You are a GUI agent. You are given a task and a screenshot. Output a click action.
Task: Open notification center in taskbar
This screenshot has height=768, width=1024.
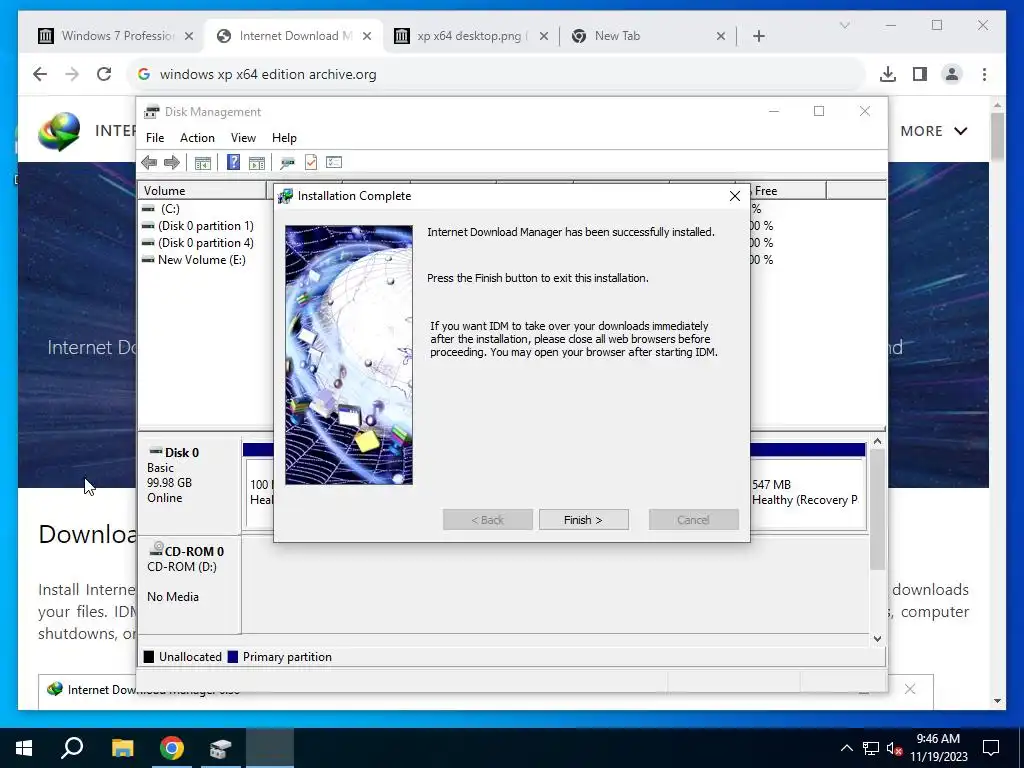tap(991, 748)
